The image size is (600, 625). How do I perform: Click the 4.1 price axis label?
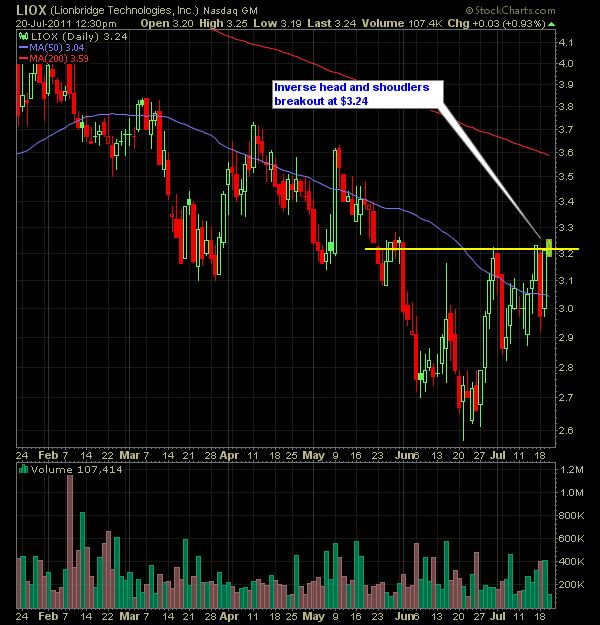[567, 42]
